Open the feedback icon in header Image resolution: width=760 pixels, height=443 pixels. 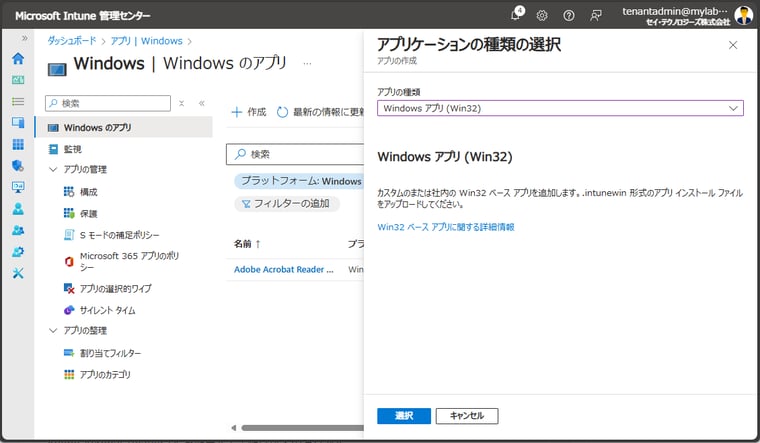tap(596, 16)
